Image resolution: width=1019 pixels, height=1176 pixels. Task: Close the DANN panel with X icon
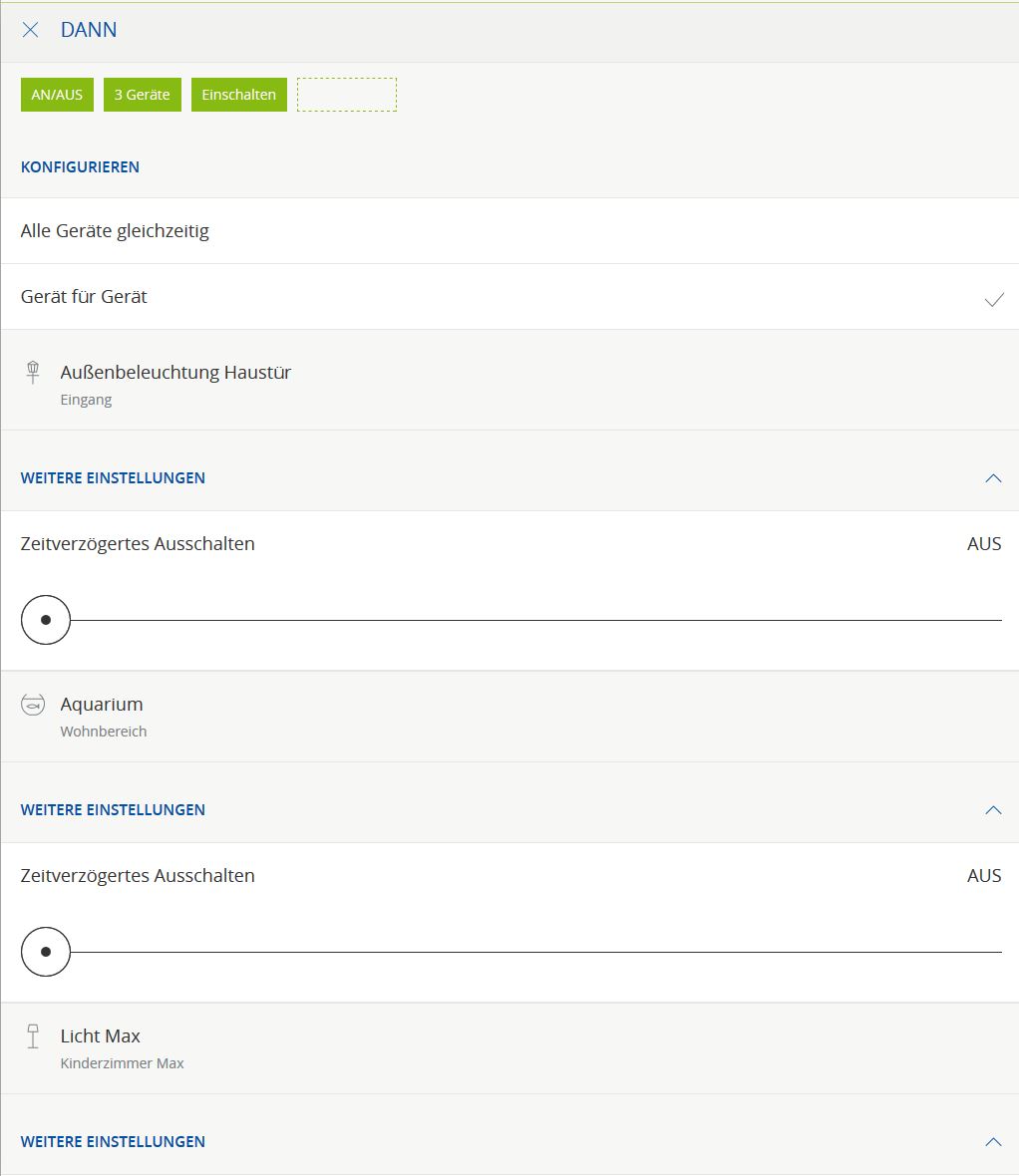30,30
